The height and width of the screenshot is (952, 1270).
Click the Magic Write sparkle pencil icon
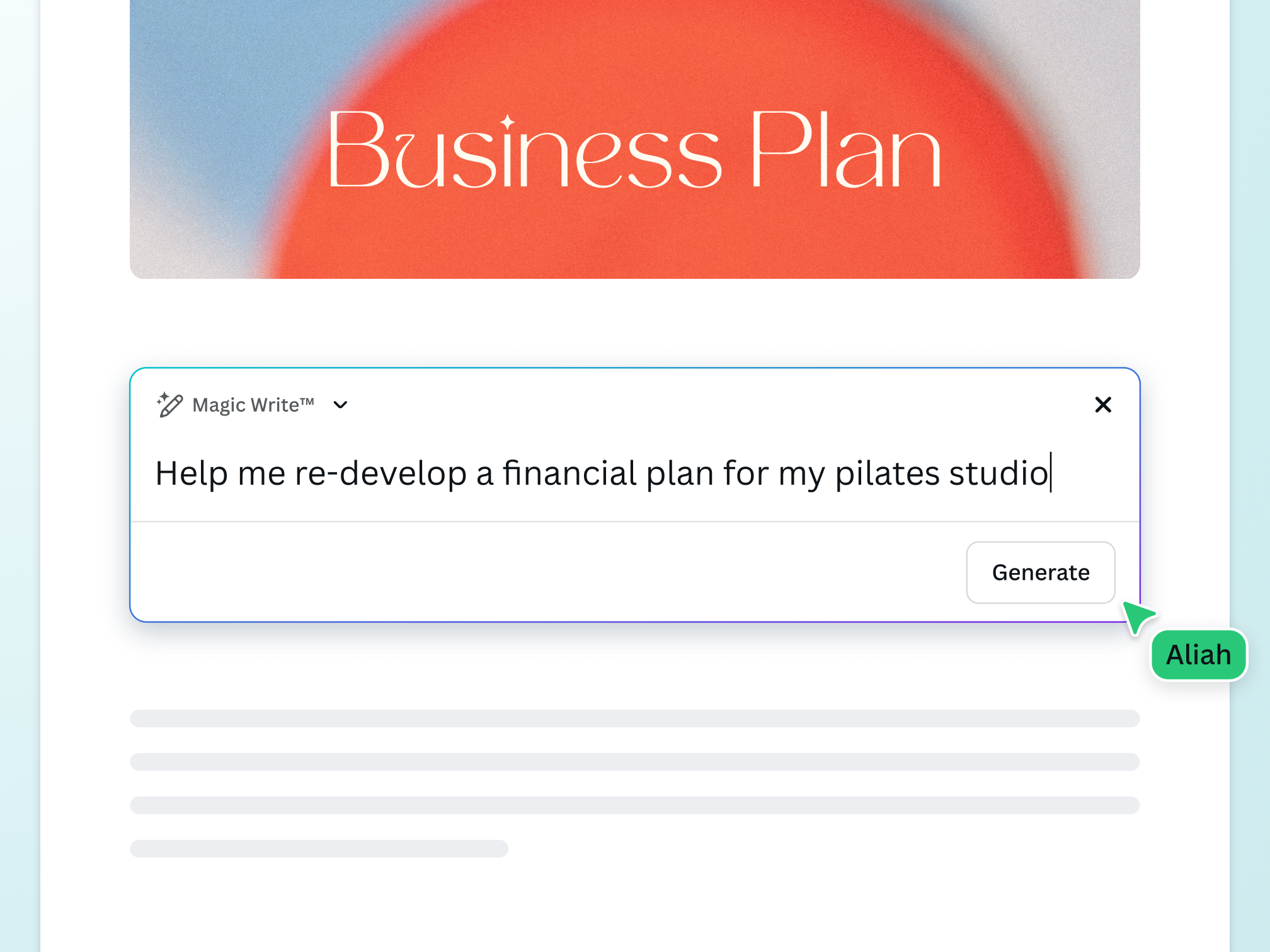pos(169,405)
